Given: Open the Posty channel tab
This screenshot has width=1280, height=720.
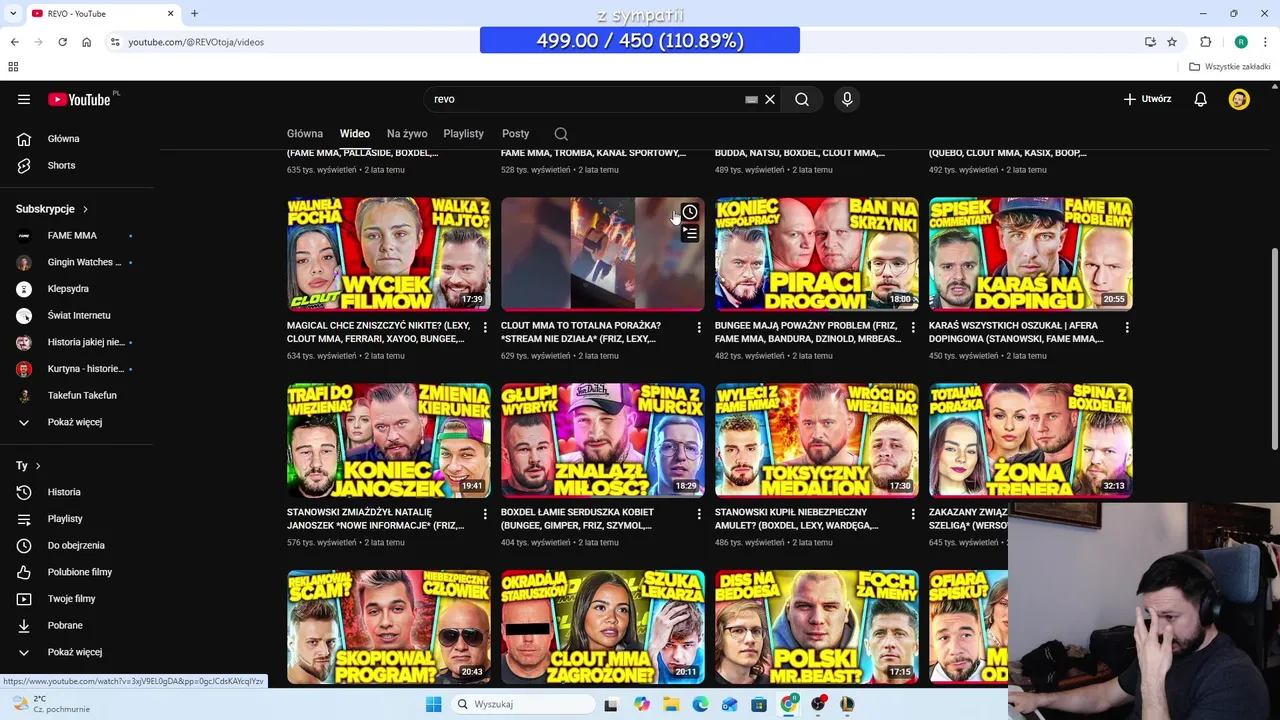Looking at the screenshot, I should click(x=516, y=133).
